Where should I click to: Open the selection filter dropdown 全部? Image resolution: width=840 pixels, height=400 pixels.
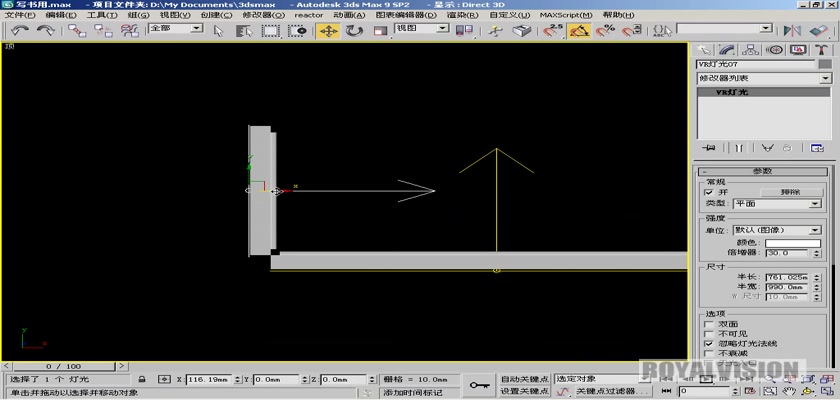click(x=175, y=28)
